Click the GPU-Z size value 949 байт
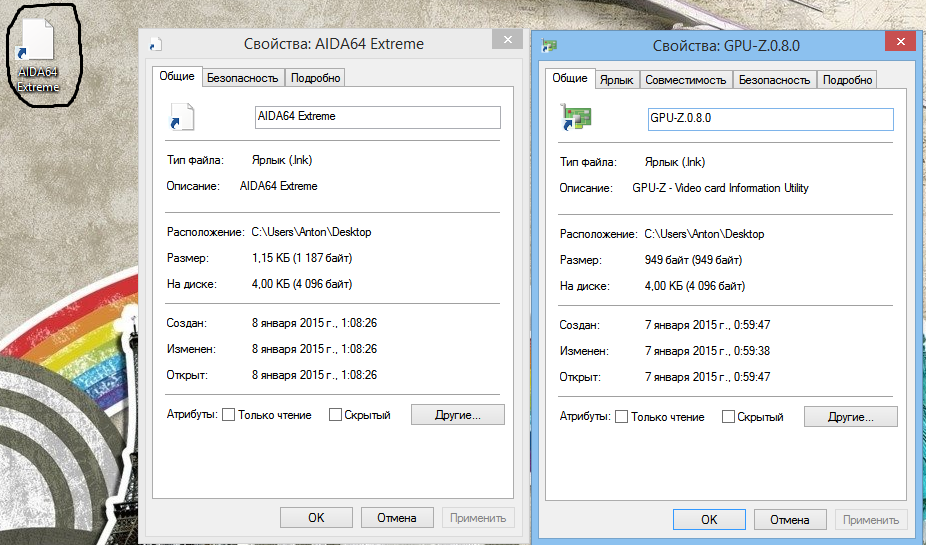Image resolution: width=926 pixels, height=545 pixels. [x=693, y=260]
